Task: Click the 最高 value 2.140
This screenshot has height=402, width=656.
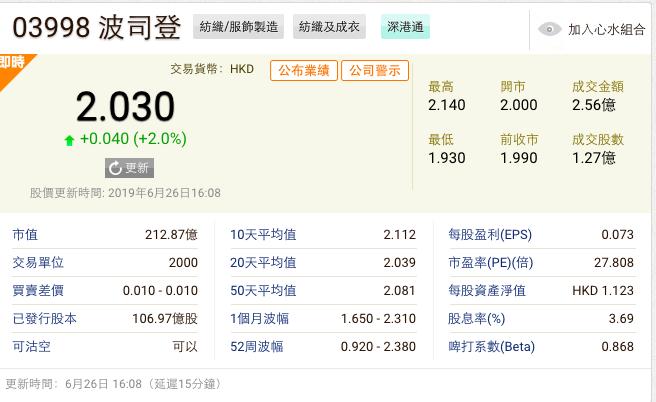Action: 446,105
